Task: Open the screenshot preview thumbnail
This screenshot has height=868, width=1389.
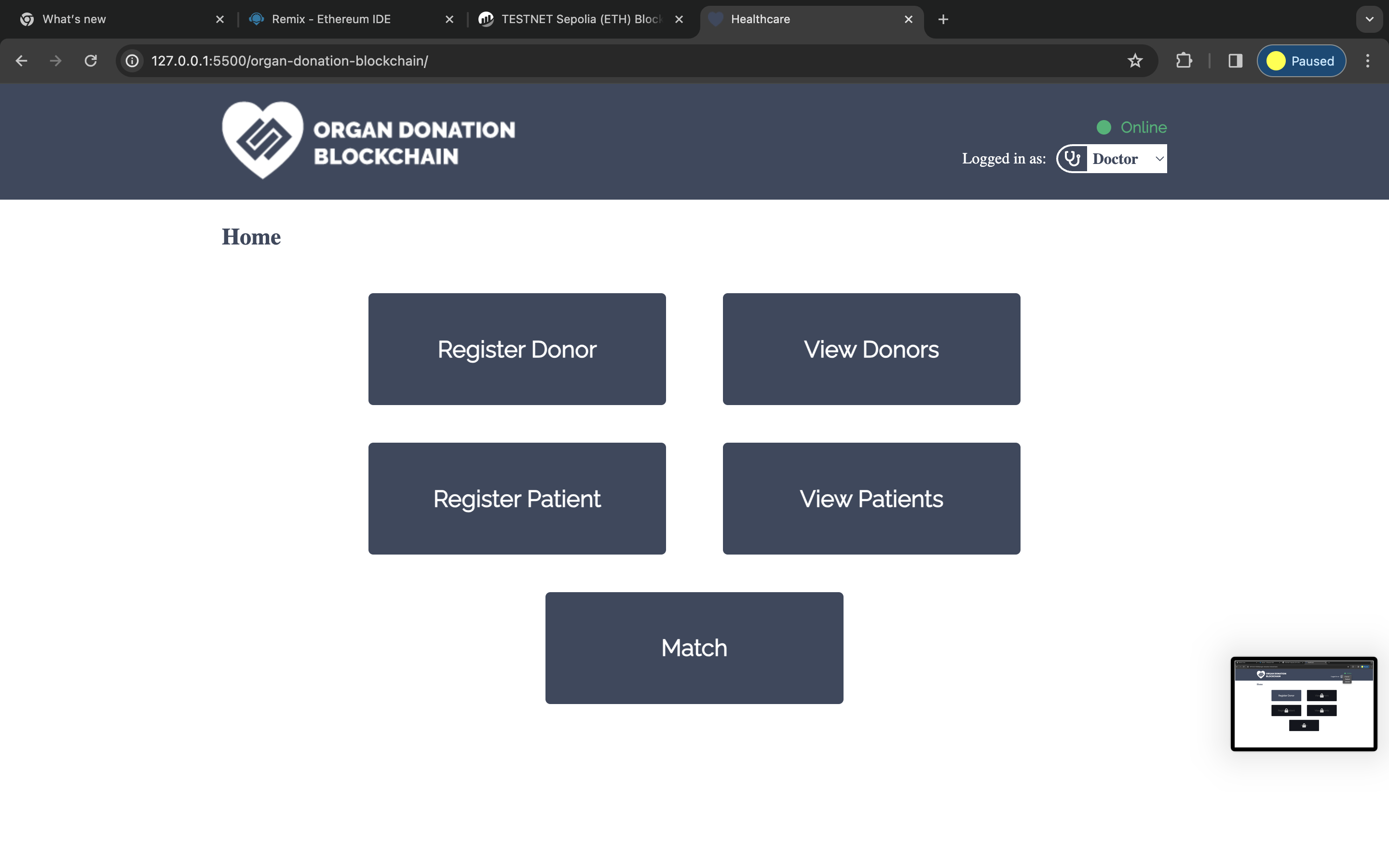Action: click(1303, 704)
